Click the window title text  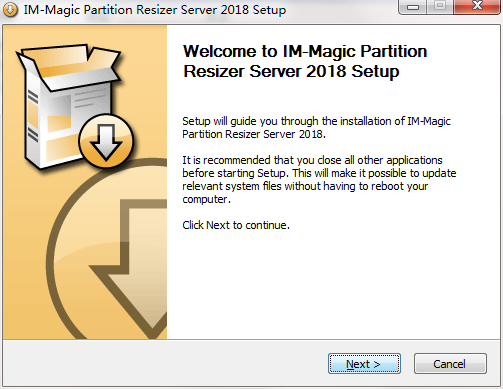pos(155,10)
